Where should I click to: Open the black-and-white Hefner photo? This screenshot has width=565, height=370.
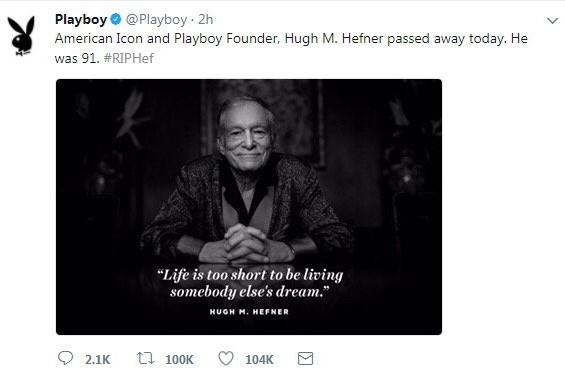[x=249, y=207]
